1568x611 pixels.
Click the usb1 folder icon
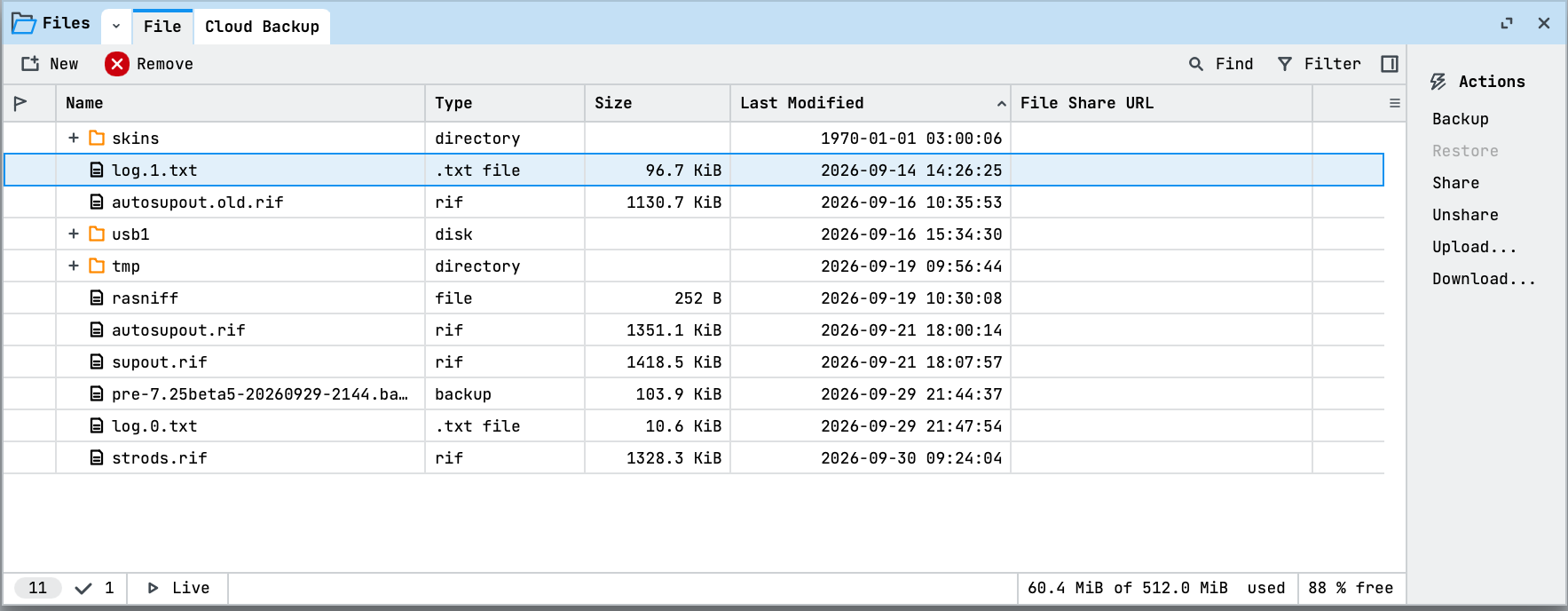tap(97, 234)
